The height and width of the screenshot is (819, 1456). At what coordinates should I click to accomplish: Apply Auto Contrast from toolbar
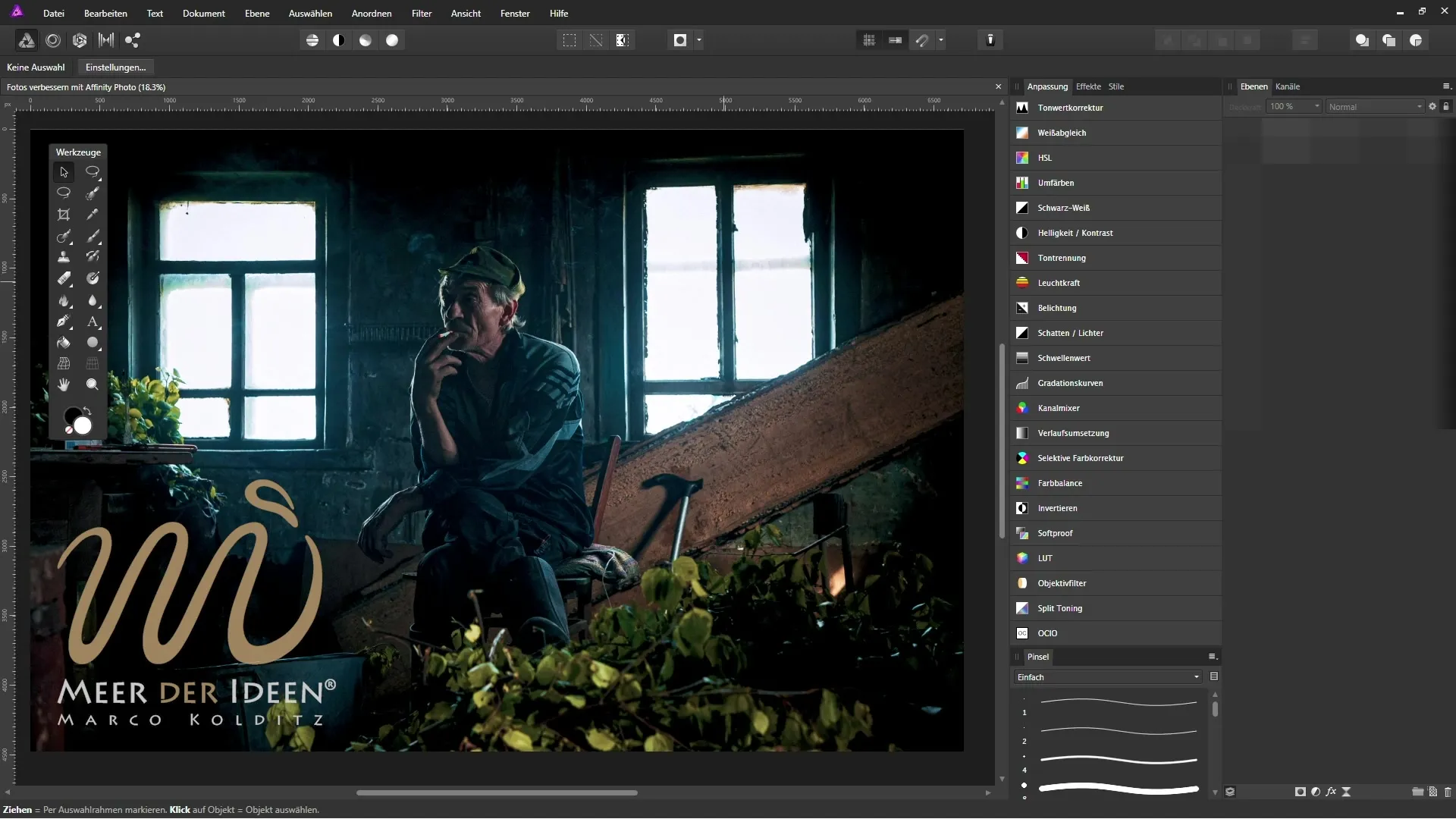[339, 40]
